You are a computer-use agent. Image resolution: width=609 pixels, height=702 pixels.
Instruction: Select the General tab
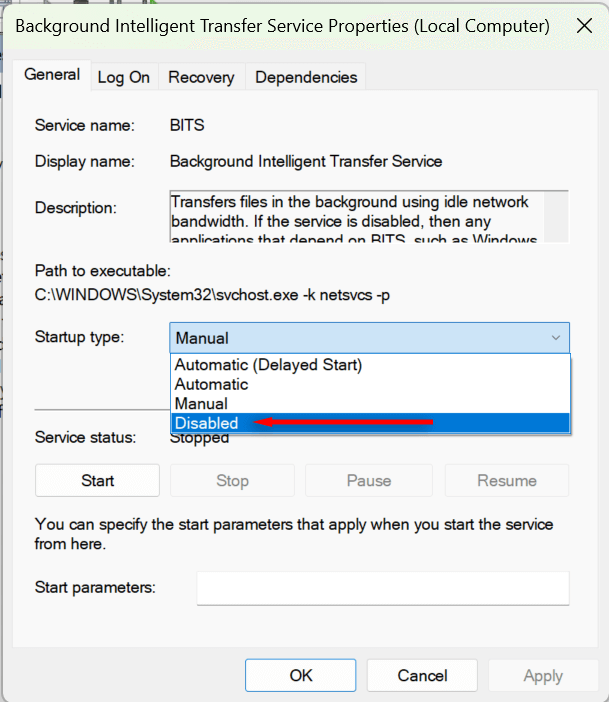[x=52, y=75]
